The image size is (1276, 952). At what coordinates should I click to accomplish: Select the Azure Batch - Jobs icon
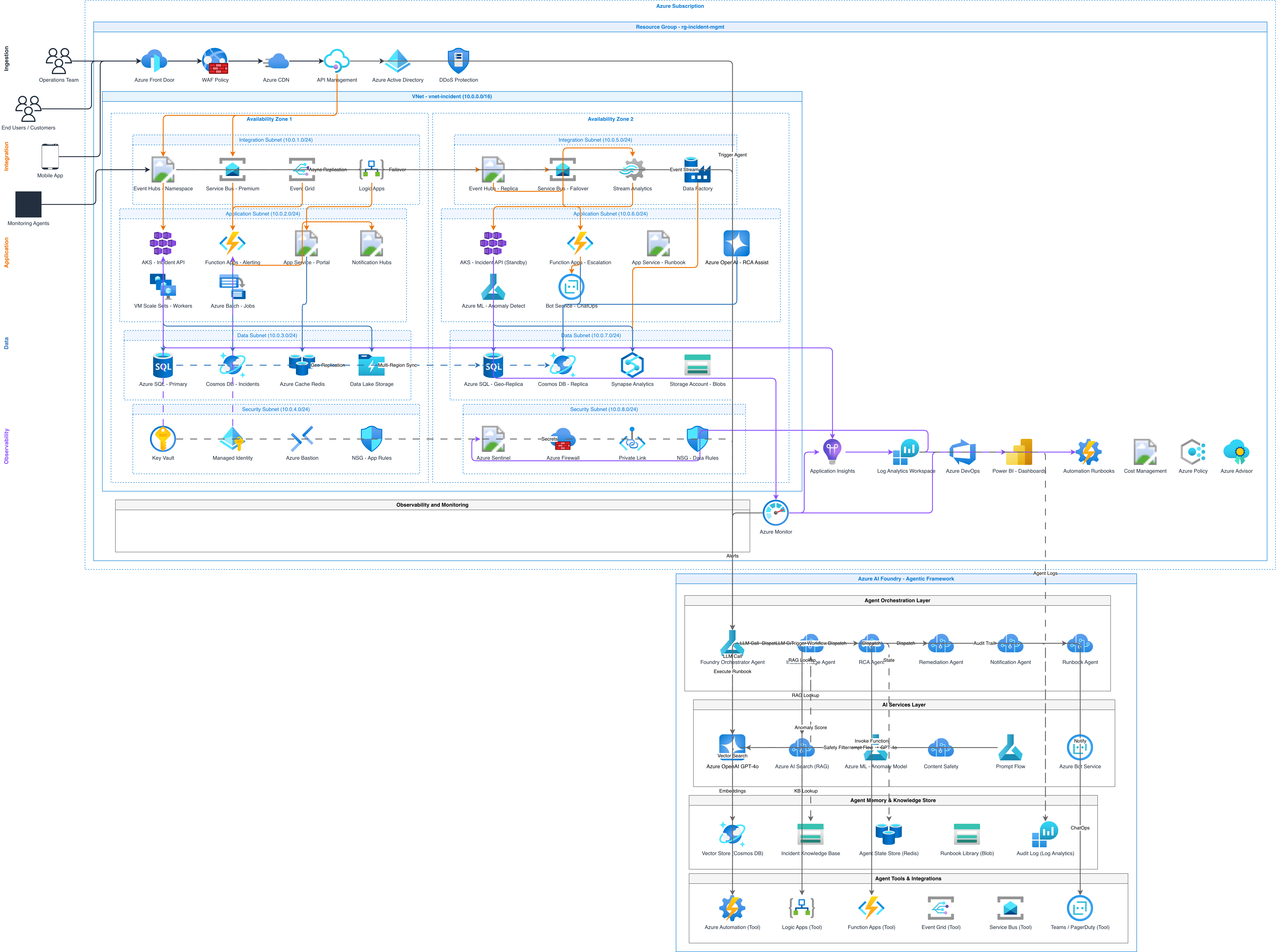point(232,287)
